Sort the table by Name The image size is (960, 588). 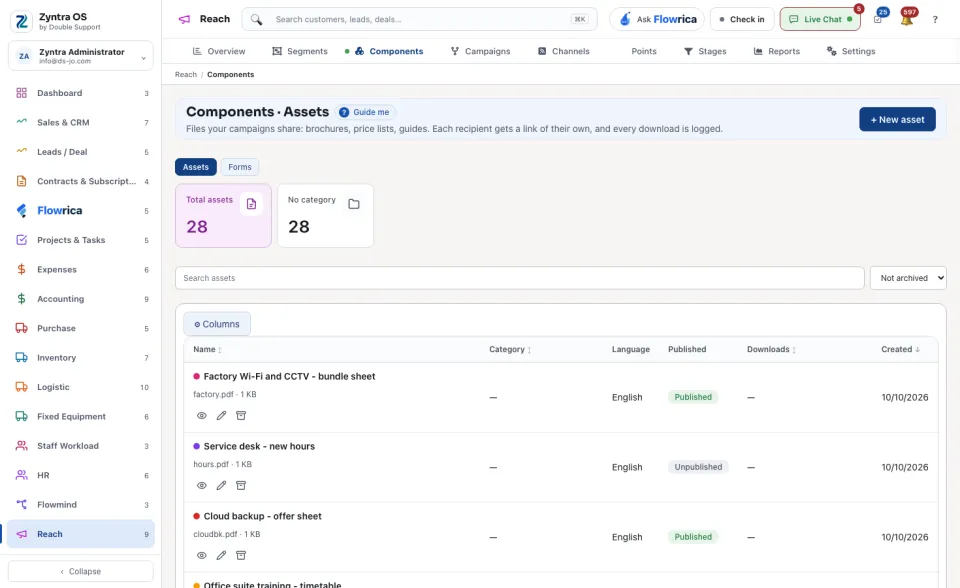pyautogui.click(x=207, y=349)
